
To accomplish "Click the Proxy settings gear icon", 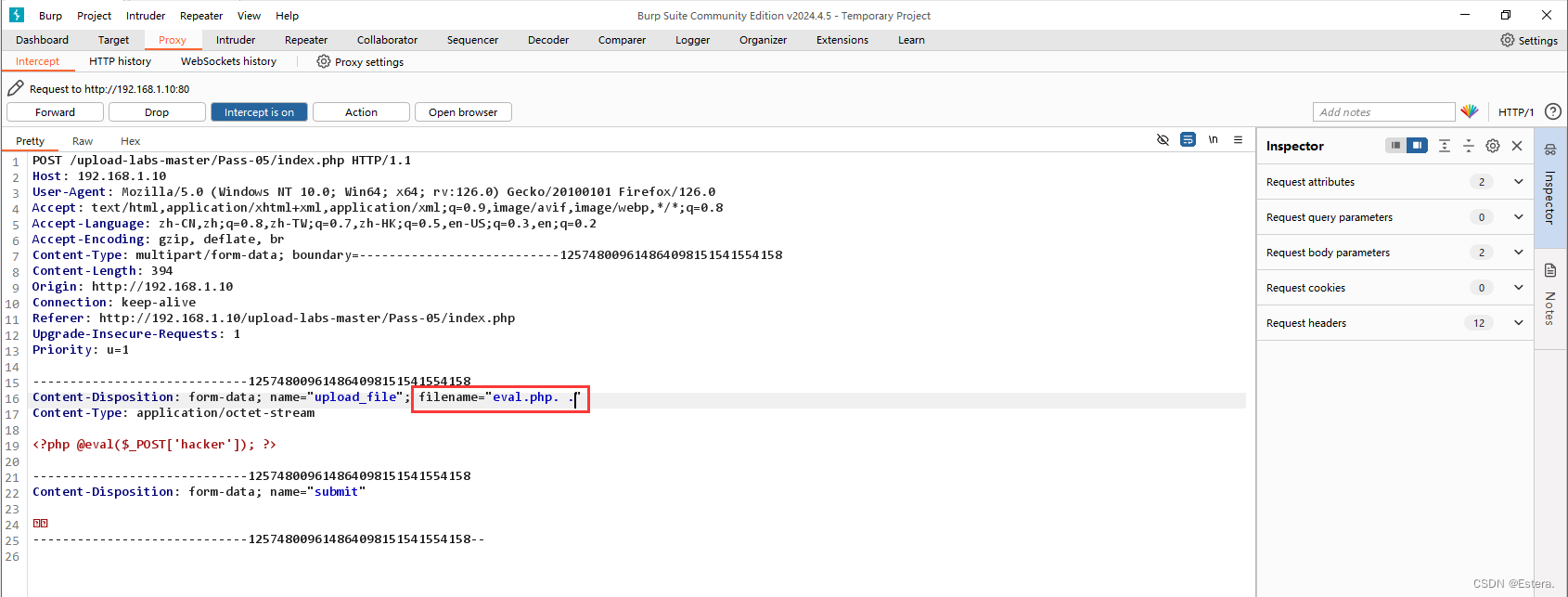I will click(323, 61).
